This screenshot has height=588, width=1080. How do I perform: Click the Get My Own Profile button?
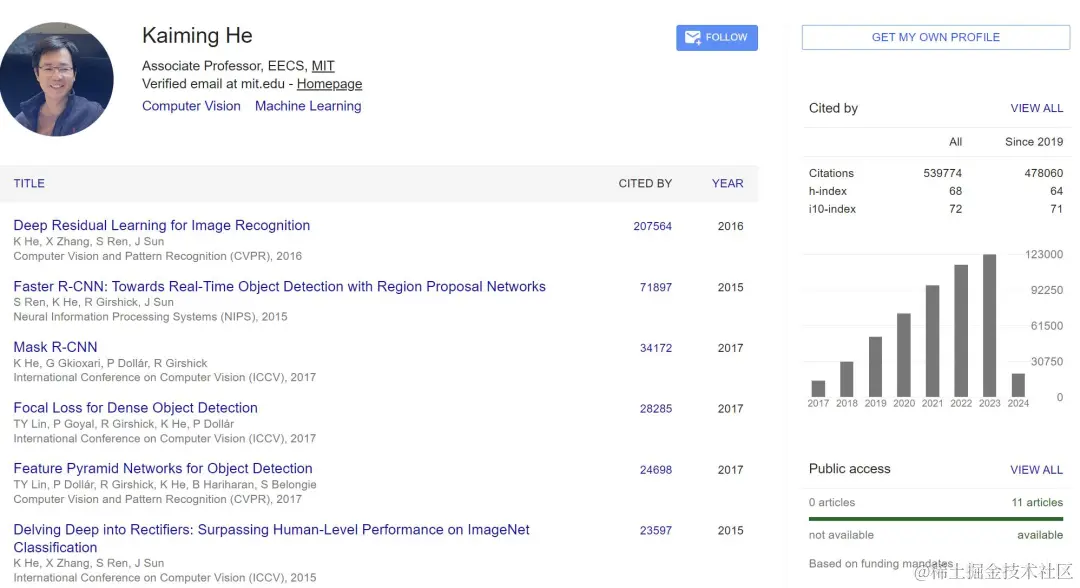(935, 37)
